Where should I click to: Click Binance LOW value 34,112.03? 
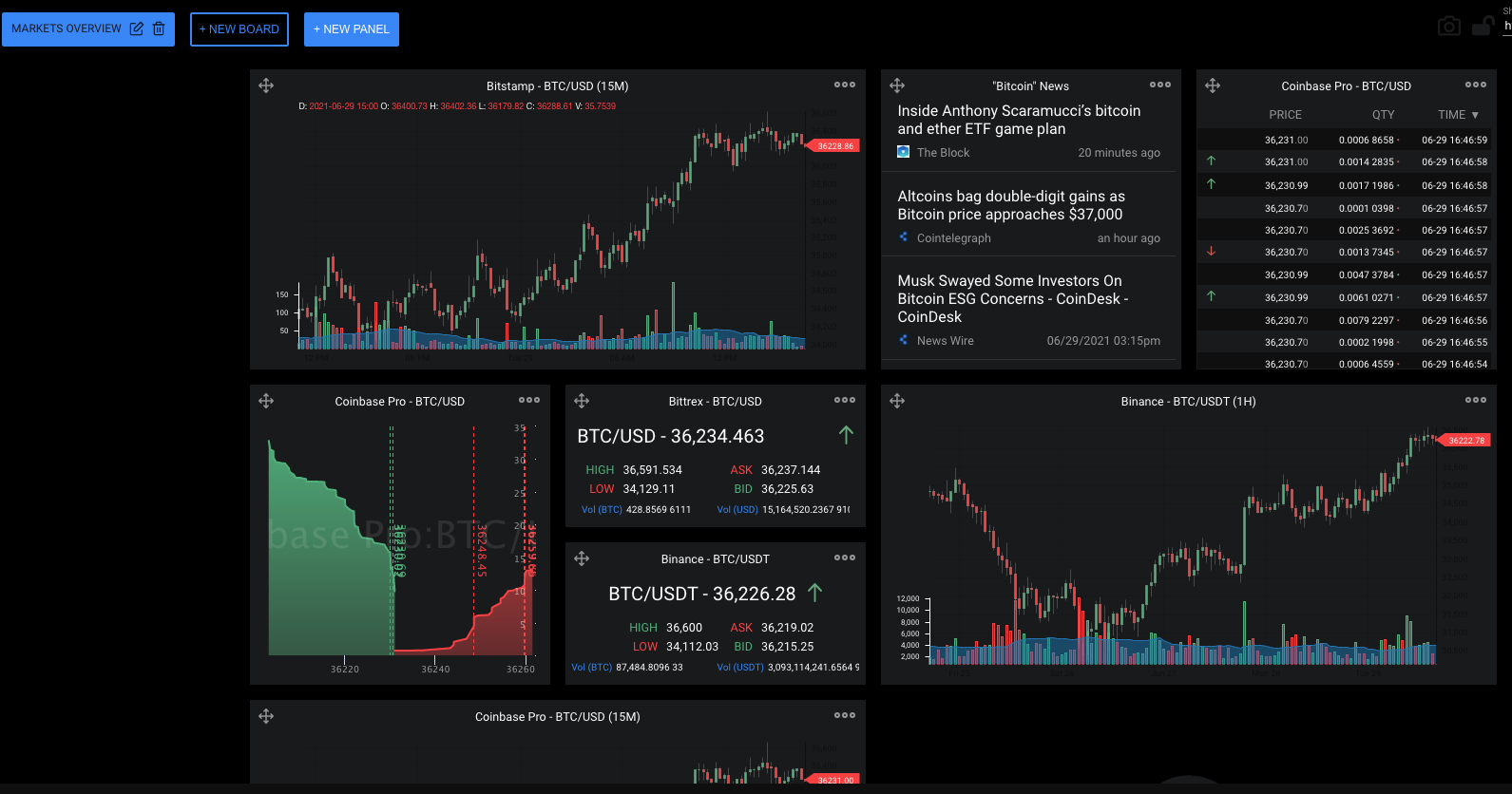point(692,647)
